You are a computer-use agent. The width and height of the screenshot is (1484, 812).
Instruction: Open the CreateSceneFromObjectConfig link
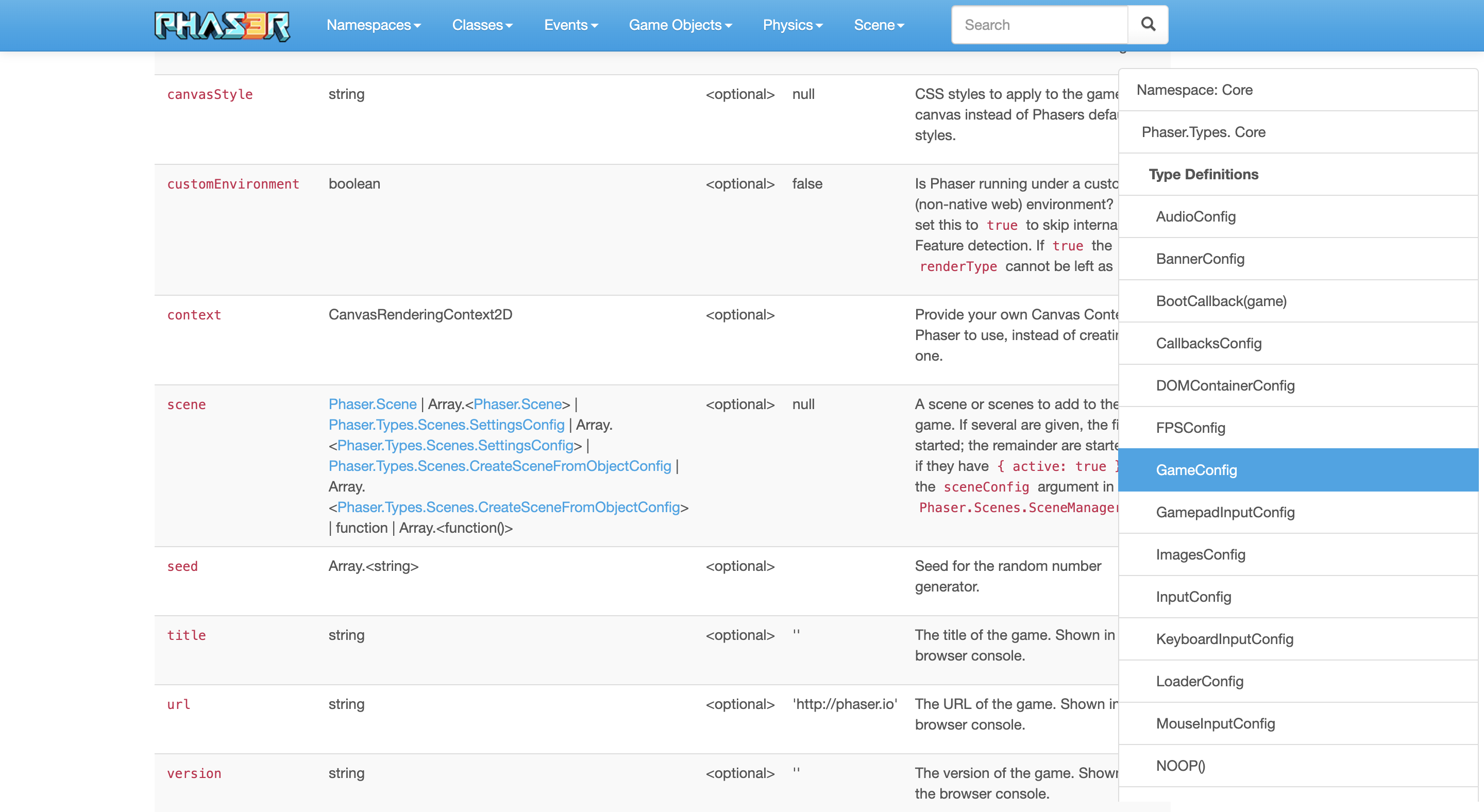[x=499, y=466]
